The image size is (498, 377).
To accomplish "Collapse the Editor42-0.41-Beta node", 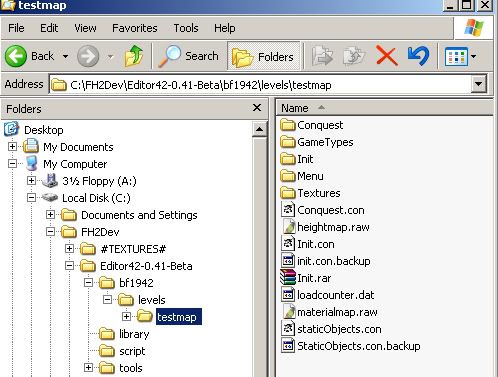I will 69,265.
